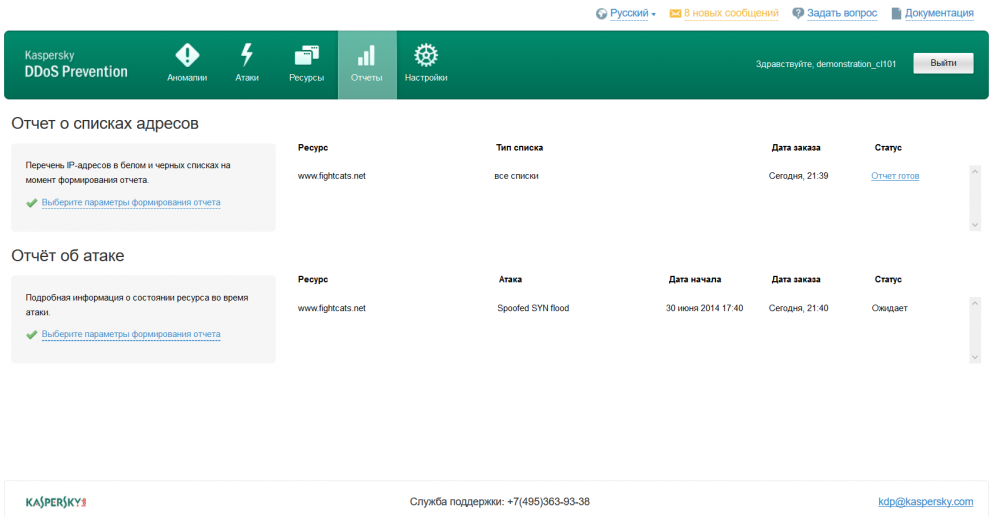This screenshot has width=1000, height=517.
Task: Click www.fightcats.net in attack report table
Action: (332, 308)
